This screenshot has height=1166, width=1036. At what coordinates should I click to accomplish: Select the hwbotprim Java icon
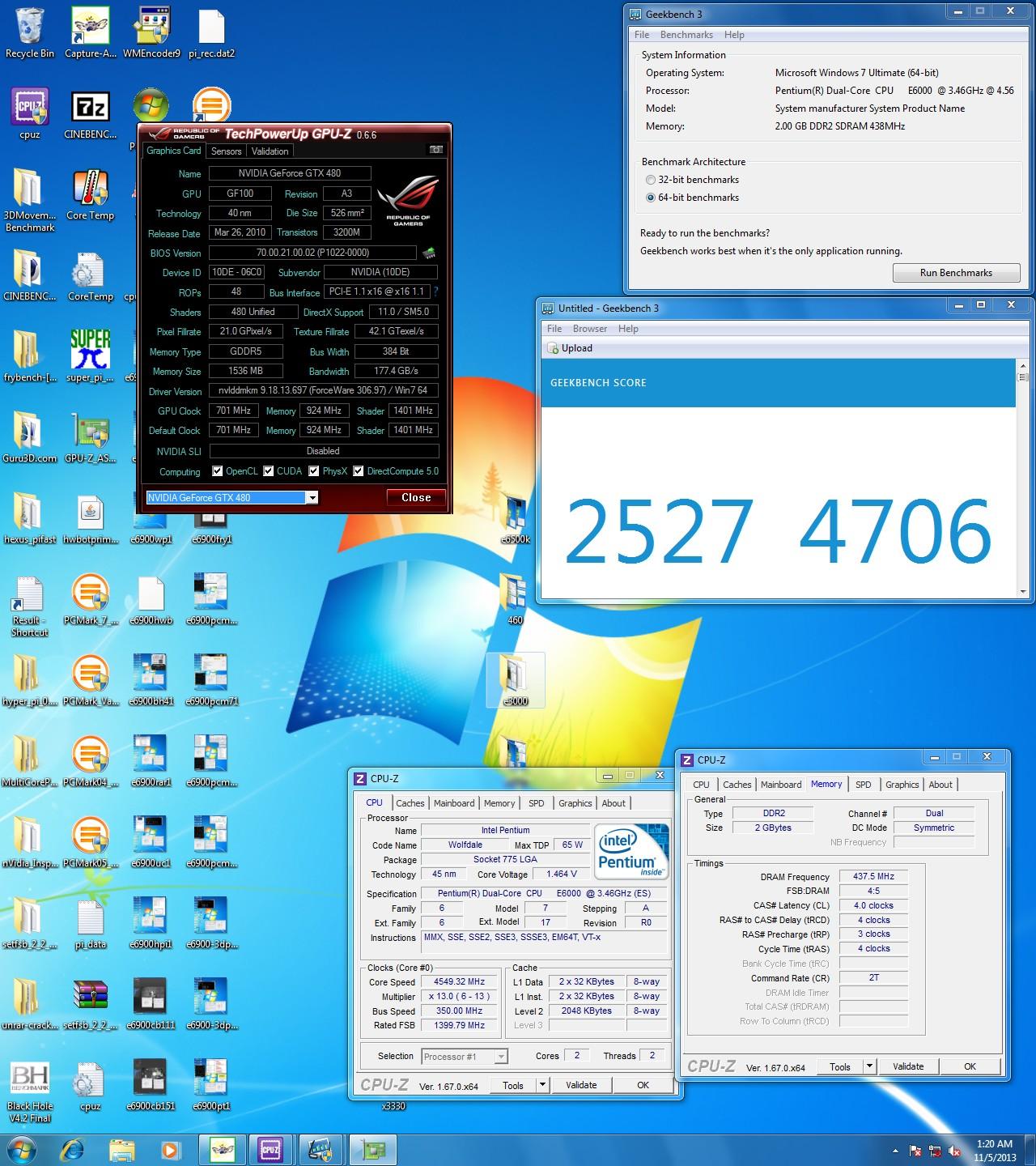91,518
